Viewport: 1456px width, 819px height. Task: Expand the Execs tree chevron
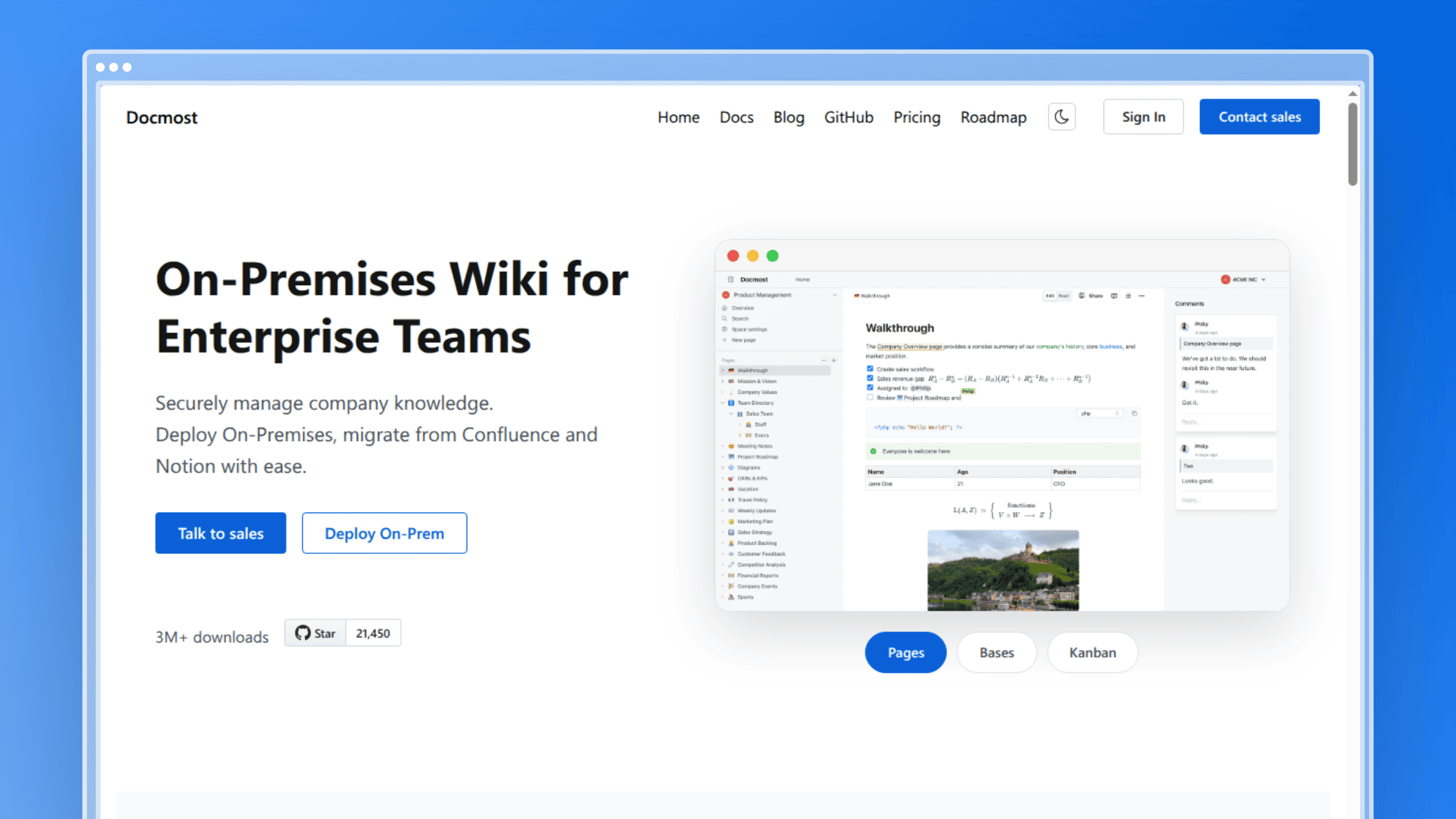click(740, 436)
